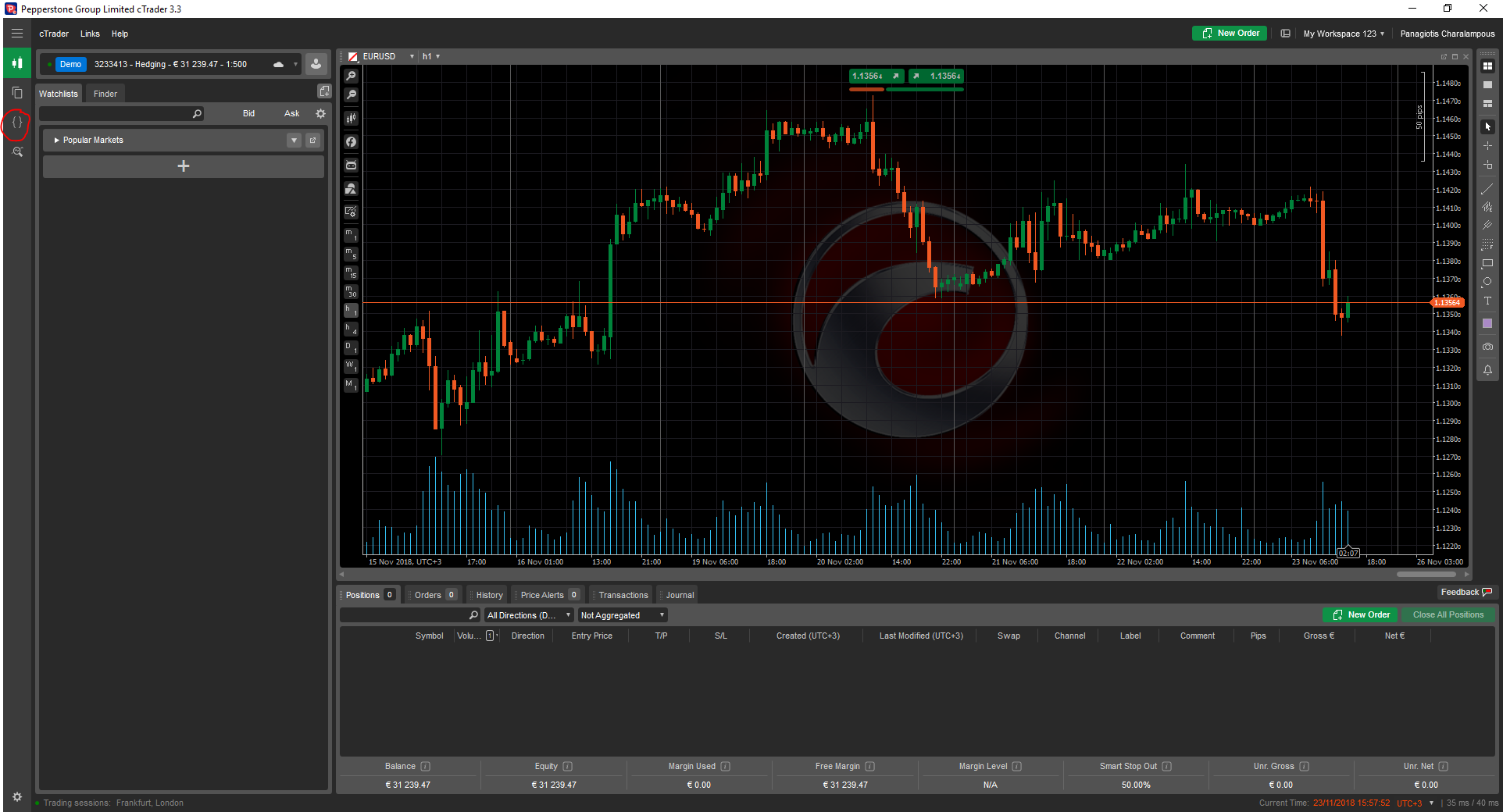Select the crosshair cursor tool

click(x=1487, y=146)
